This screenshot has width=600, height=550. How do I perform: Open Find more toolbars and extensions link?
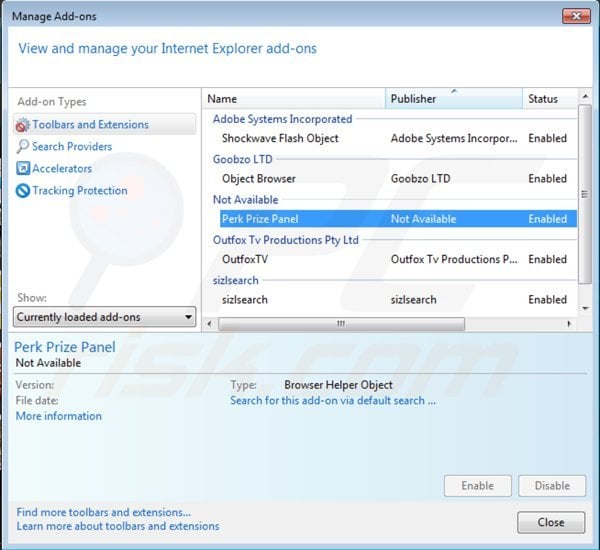tap(103, 512)
